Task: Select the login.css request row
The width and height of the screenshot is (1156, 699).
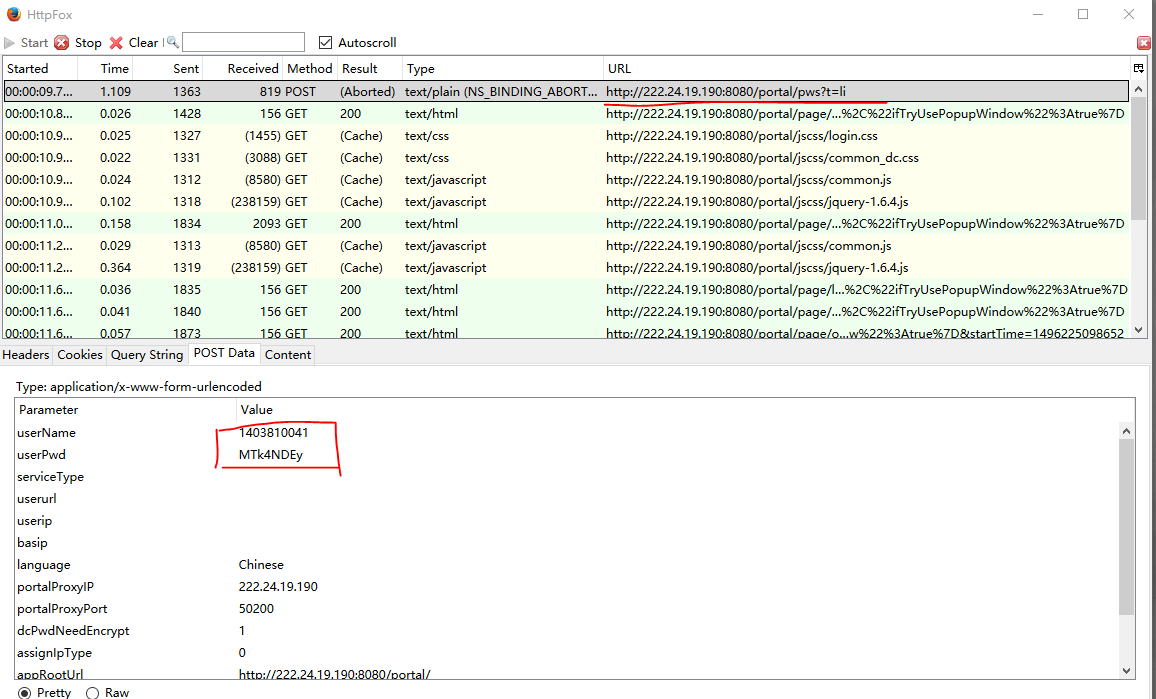Action: click(x=566, y=136)
